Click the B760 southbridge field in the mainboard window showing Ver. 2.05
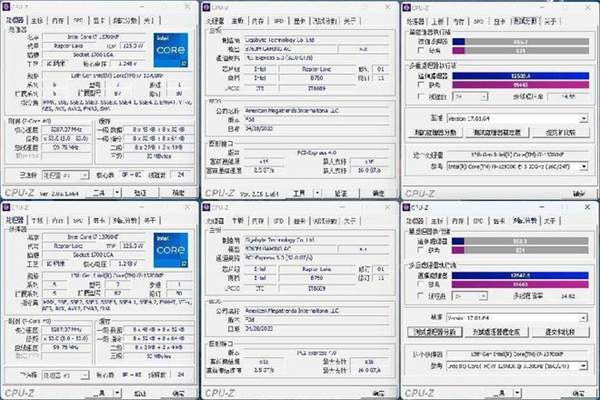 [x=316, y=78]
